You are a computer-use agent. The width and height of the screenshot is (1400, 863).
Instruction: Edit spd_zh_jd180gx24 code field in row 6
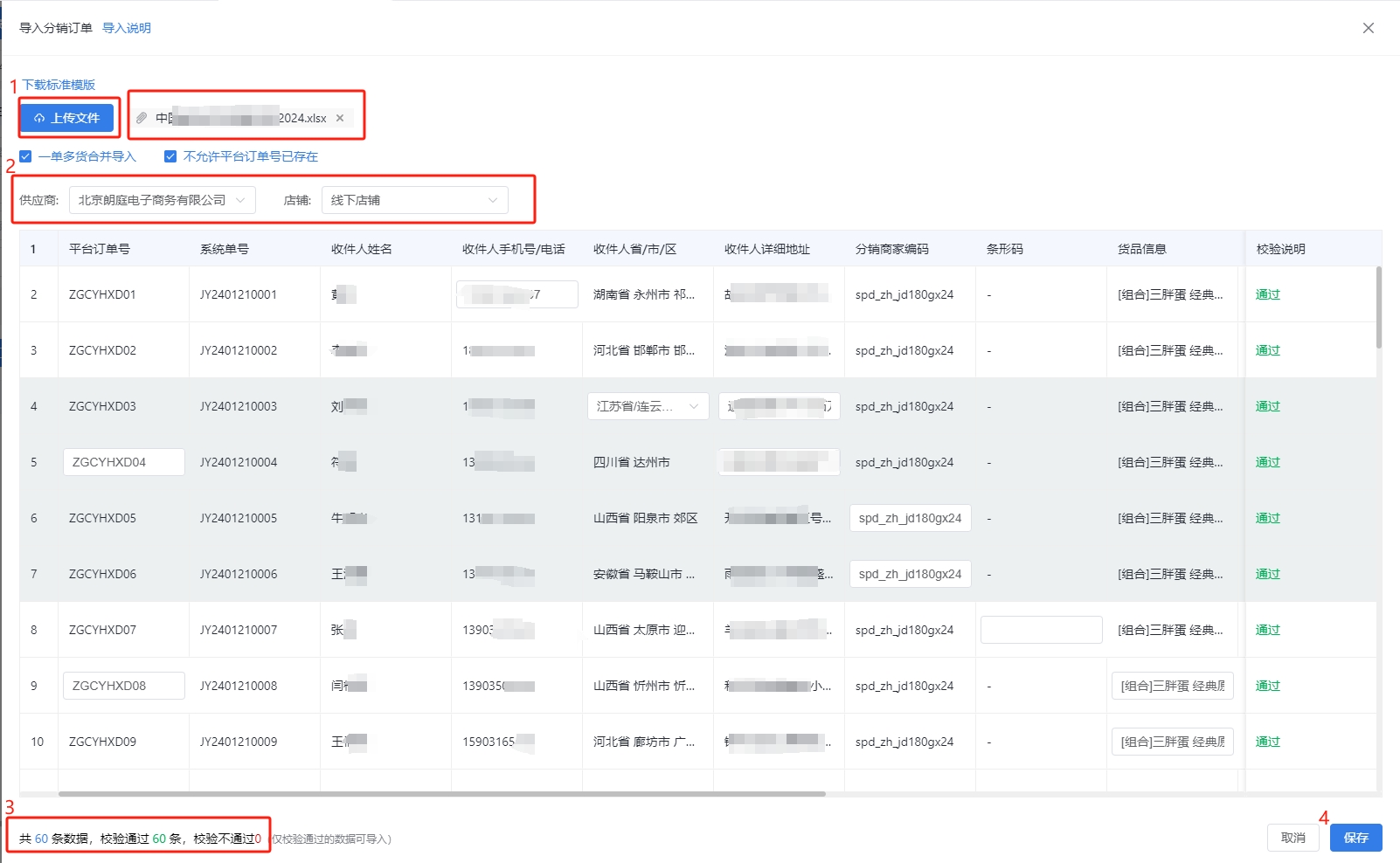909,518
